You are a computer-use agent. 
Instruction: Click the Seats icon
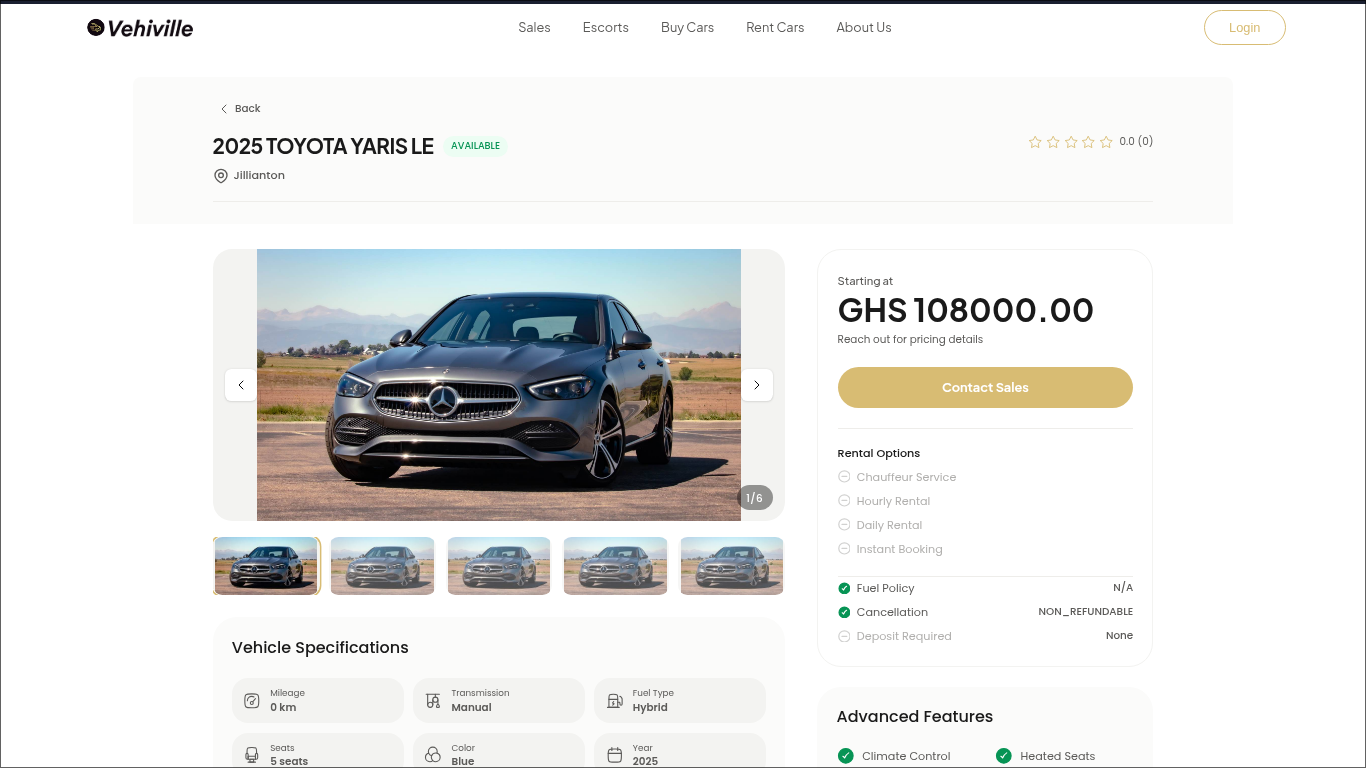[x=252, y=755]
